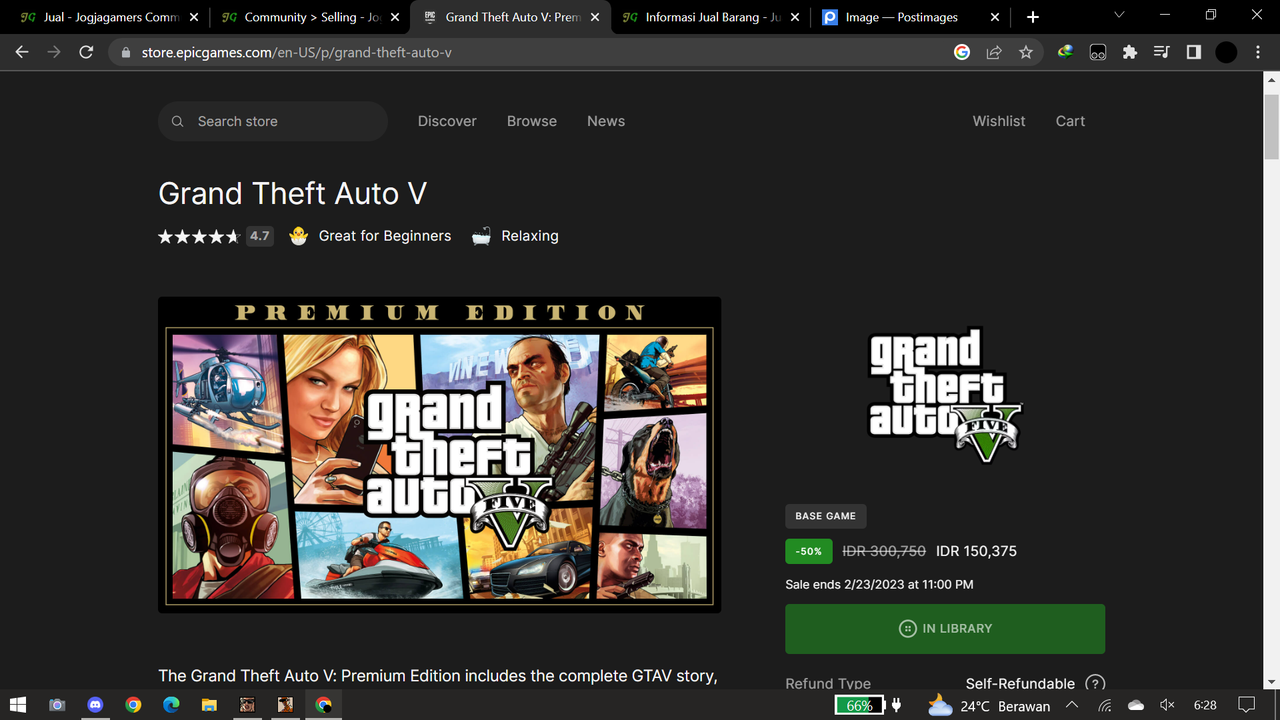Open the Premium Edition cover image

point(439,455)
